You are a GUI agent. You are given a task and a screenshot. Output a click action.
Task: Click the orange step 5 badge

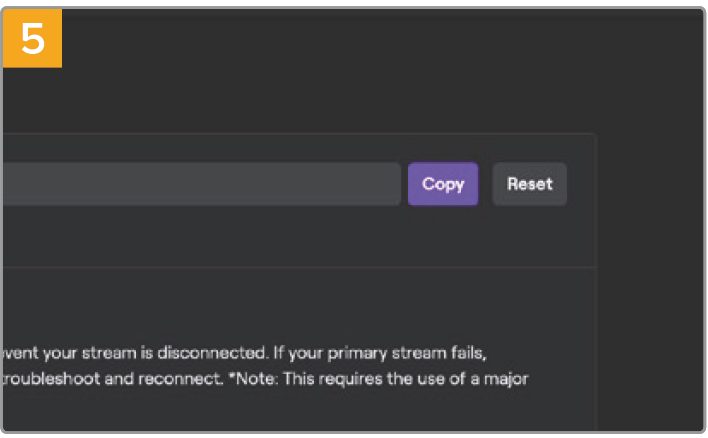pos(32,39)
